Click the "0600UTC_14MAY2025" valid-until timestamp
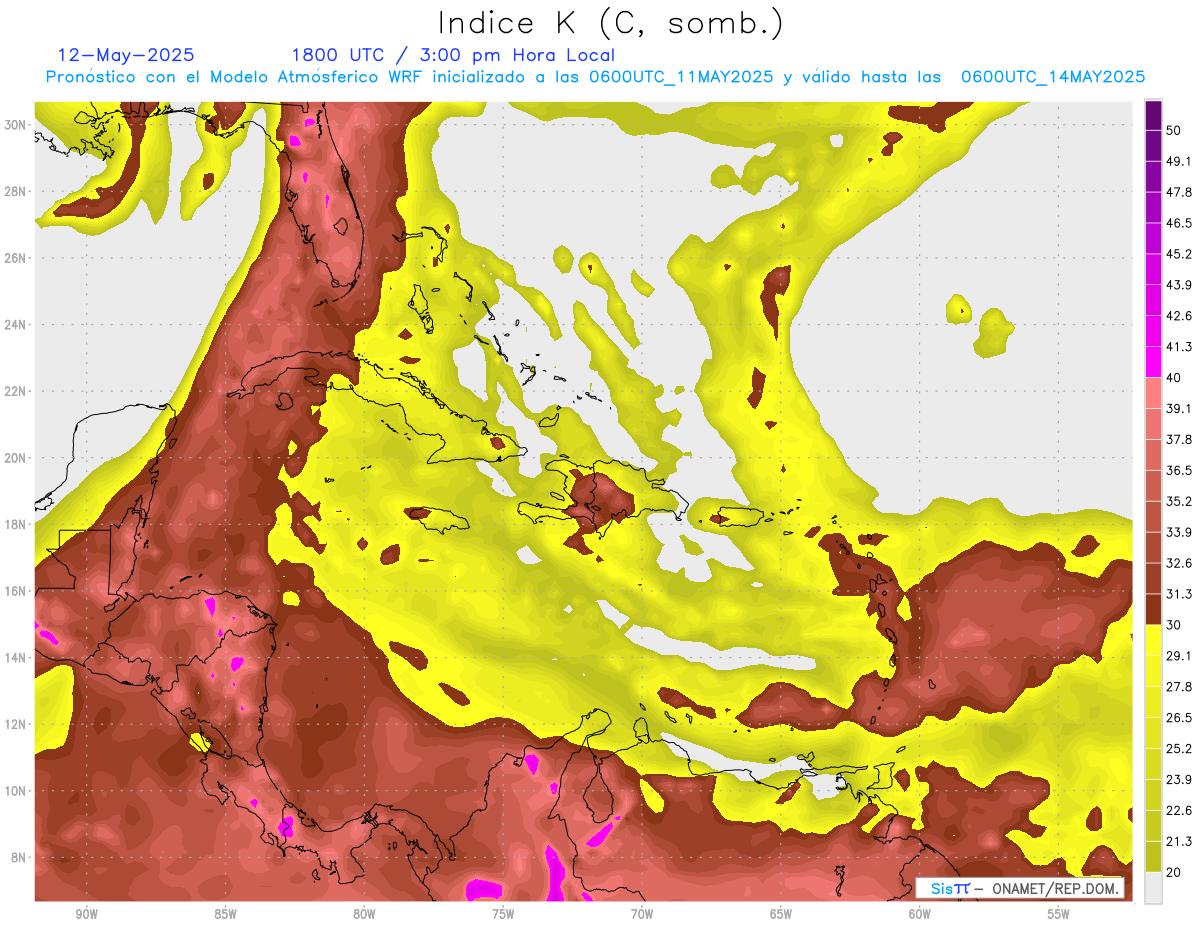Image resolution: width=1200 pixels, height=927 pixels. (1053, 77)
